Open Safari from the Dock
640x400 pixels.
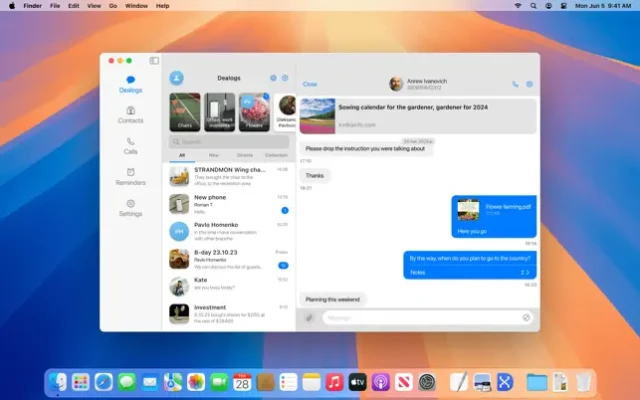coord(104,382)
